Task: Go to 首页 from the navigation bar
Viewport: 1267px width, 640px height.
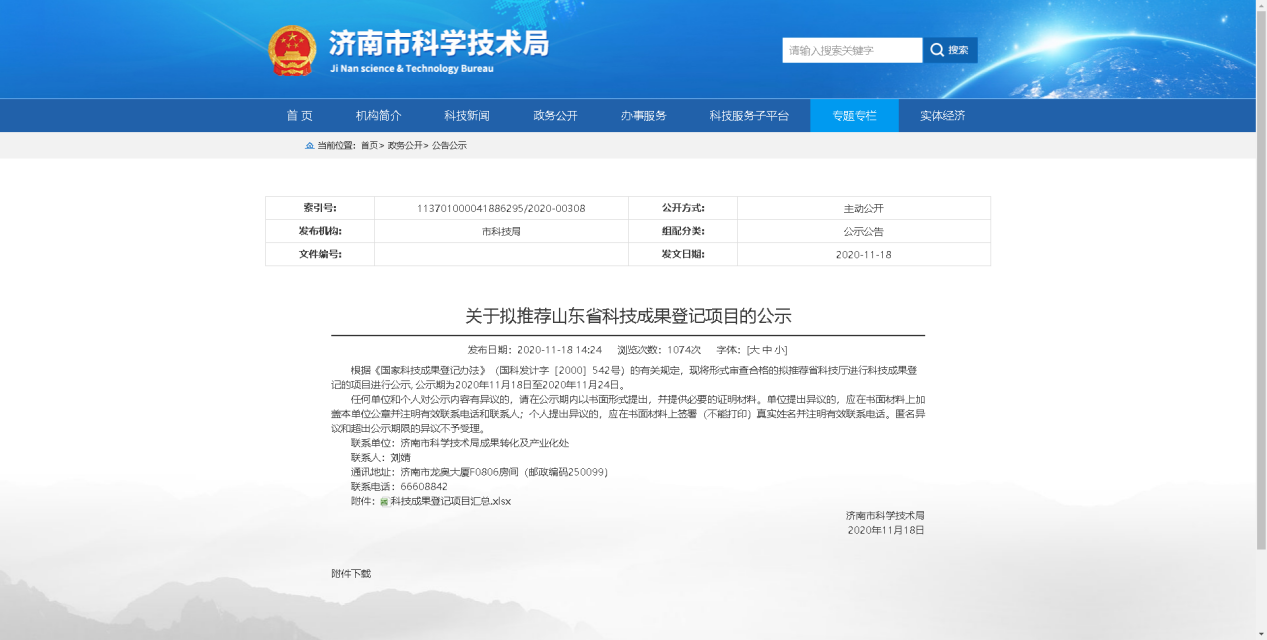Action: [299, 115]
